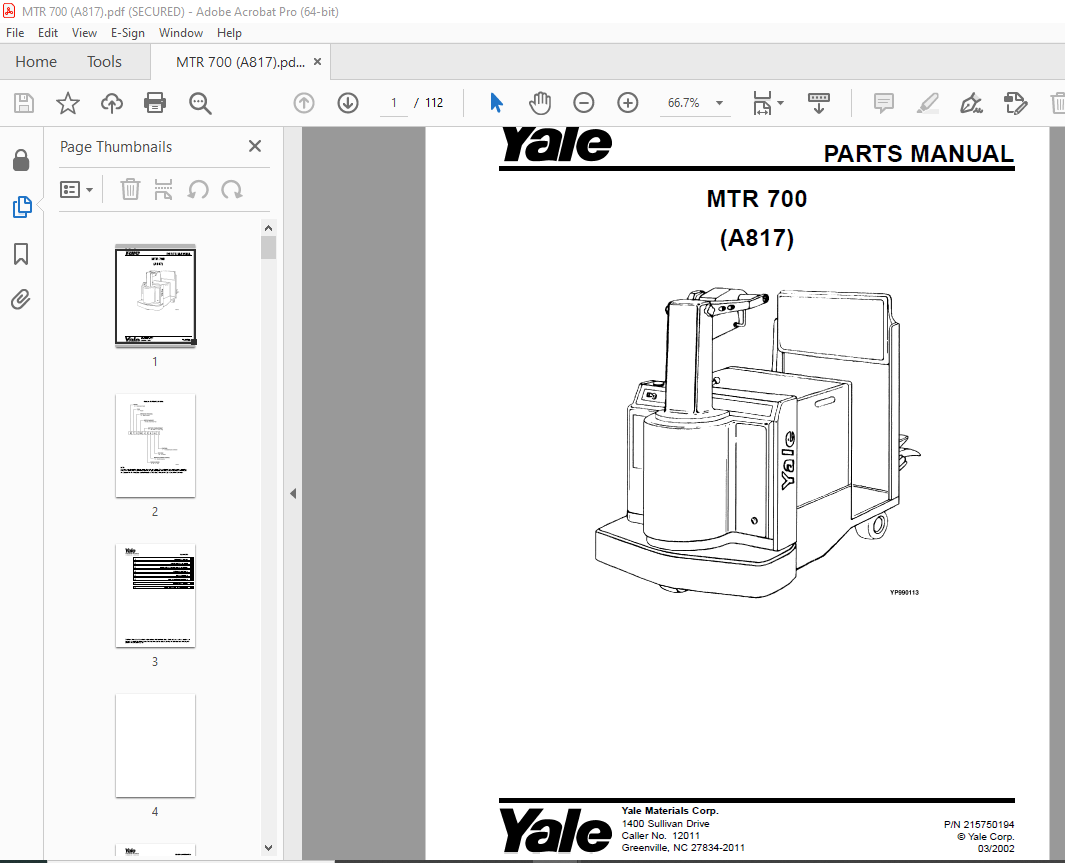Screen dimensions: 1065x863
Task: Click thumbnails scrollbar up arrow
Action: click(268, 228)
